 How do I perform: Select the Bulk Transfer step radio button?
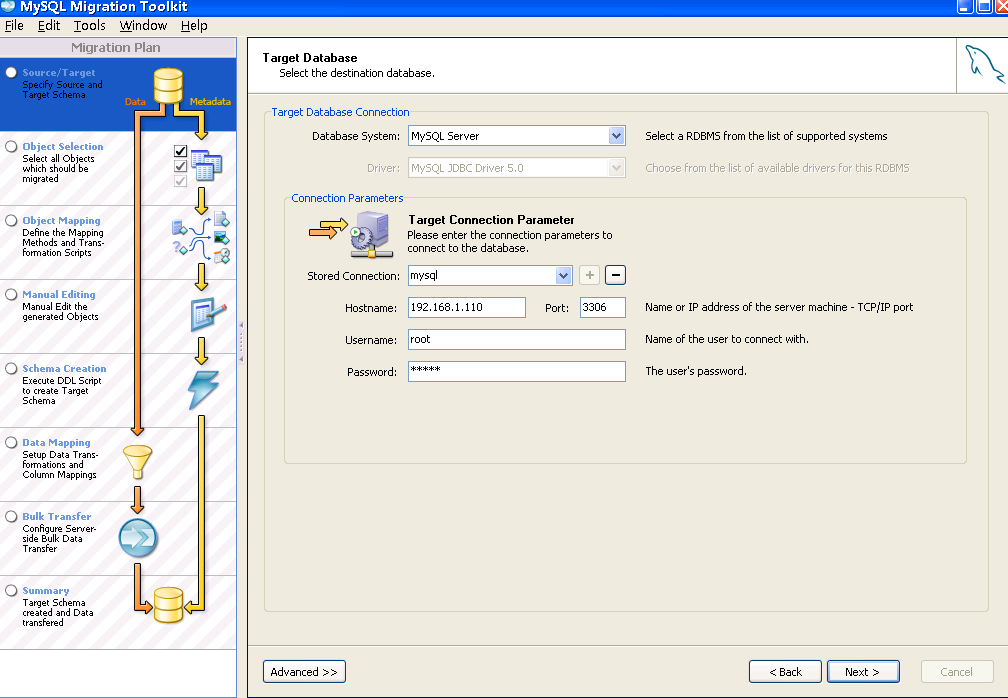click(11, 516)
